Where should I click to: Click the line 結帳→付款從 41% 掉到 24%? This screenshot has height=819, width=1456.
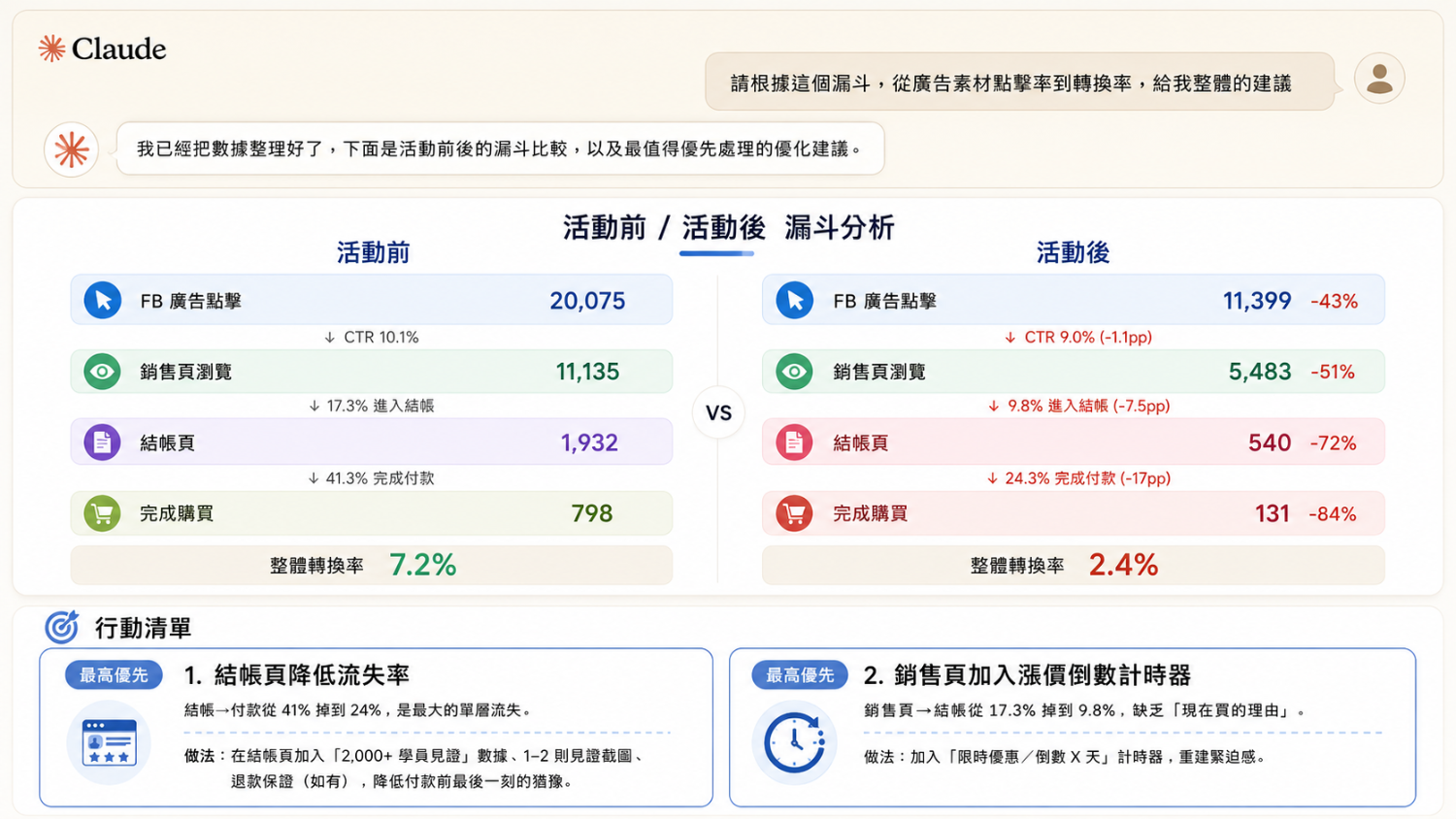[x=358, y=710]
